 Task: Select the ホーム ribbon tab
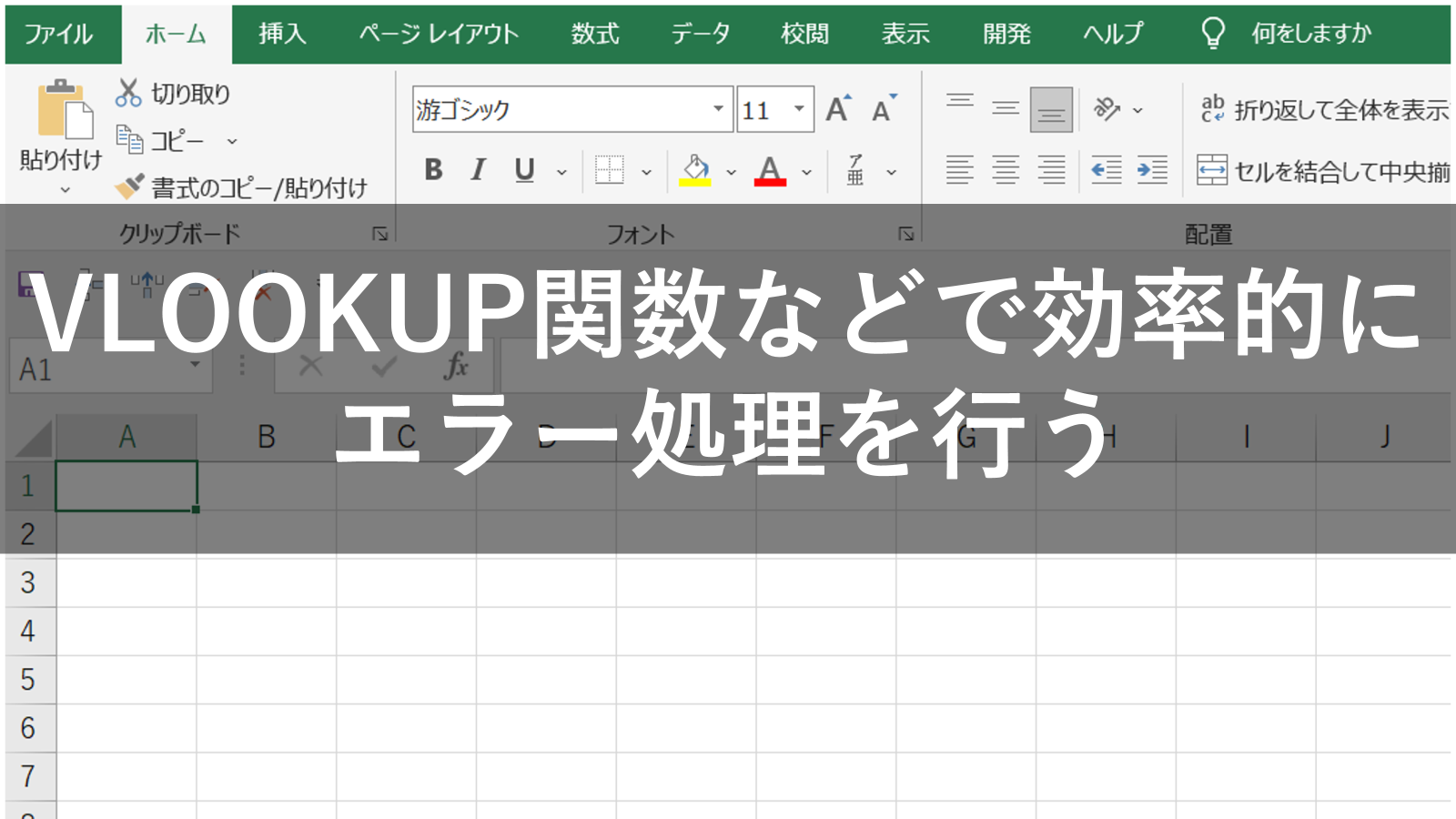[x=177, y=35]
